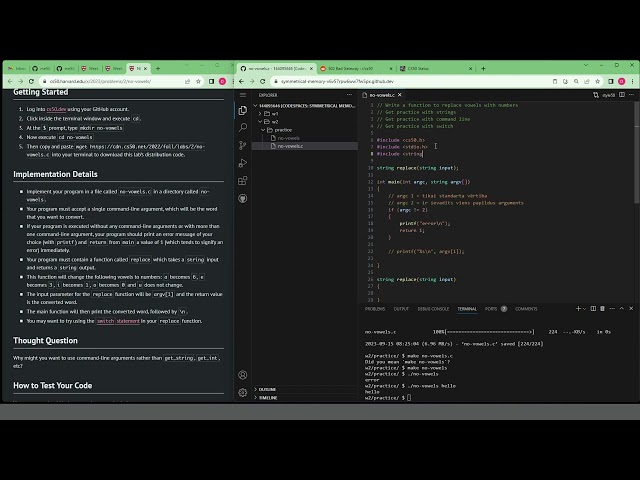Open the GitHub view in the activity bar

(x=243, y=198)
